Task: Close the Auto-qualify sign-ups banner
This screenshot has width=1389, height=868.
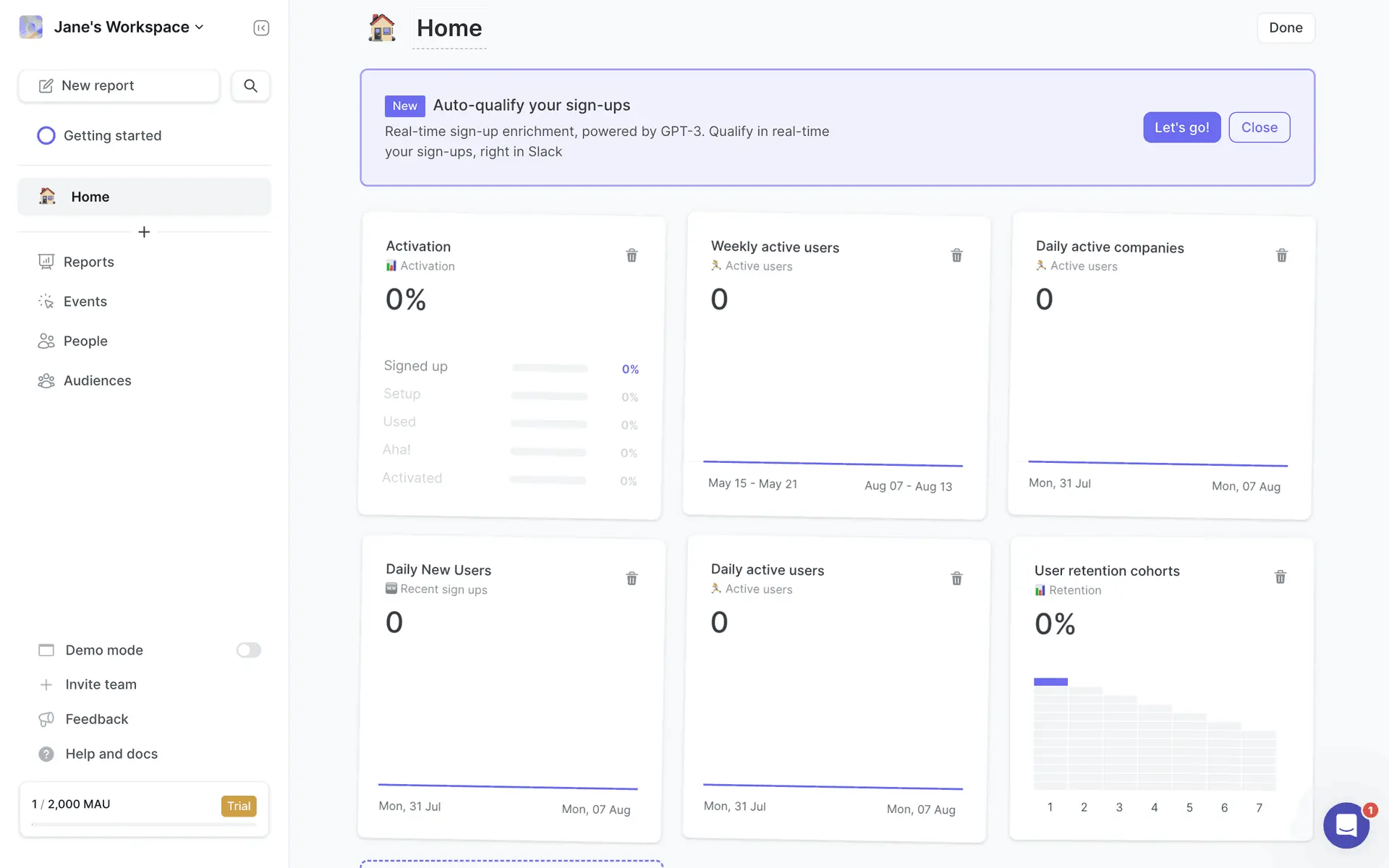Action: [x=1259, y=127]
